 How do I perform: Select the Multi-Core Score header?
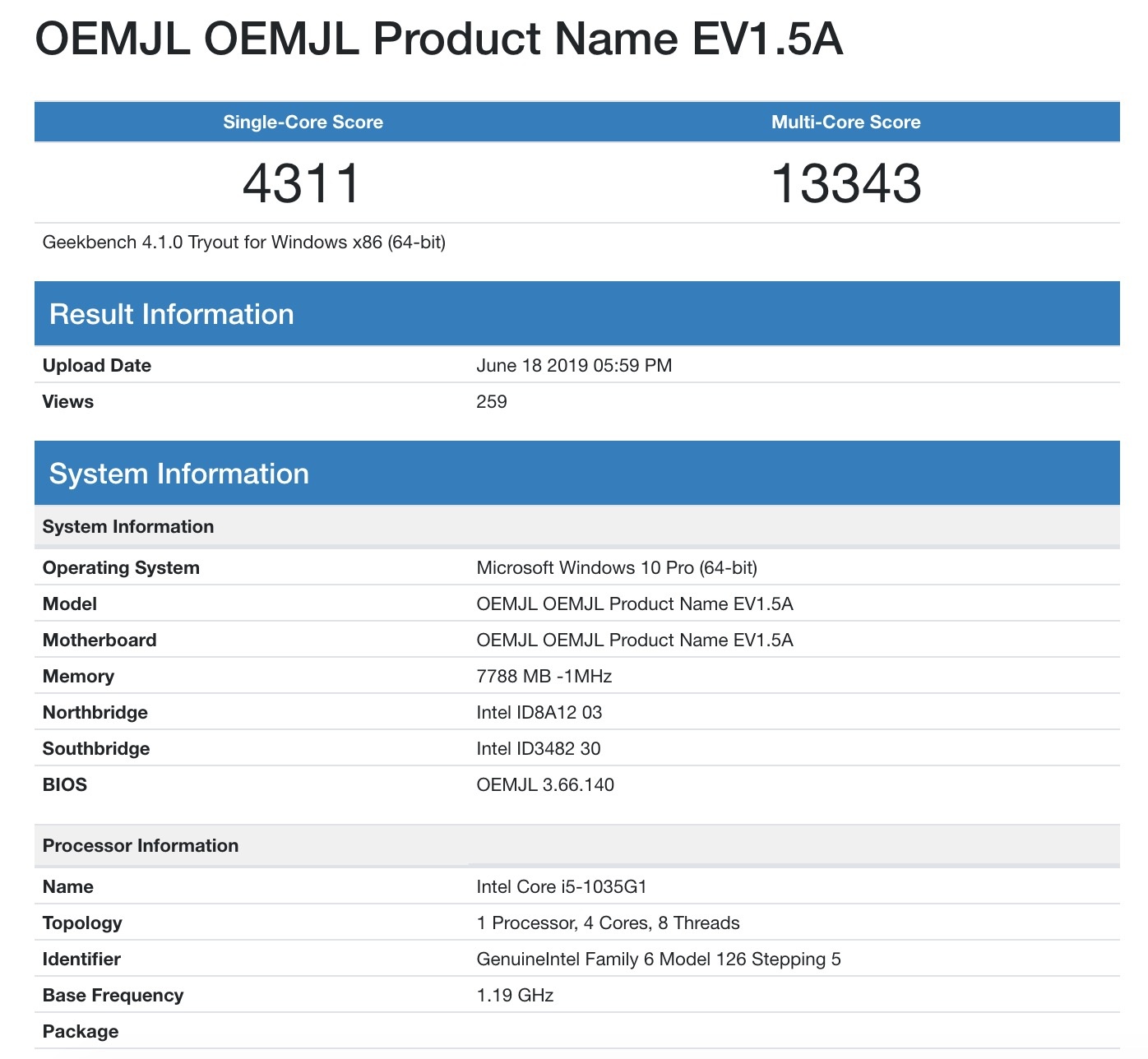[845, 123]
